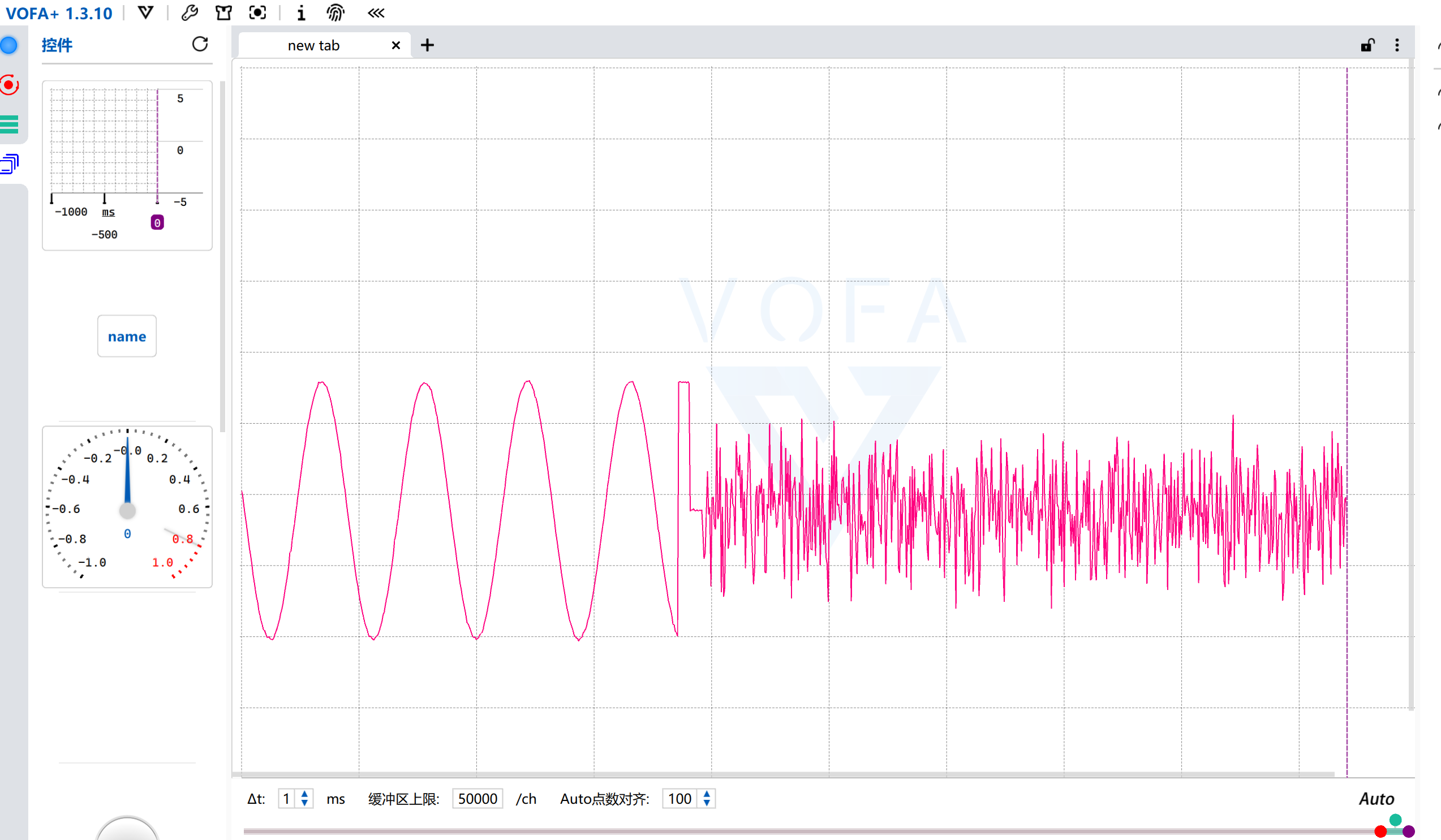
Task: Increase the Δt stepper value
Action: 305,794
